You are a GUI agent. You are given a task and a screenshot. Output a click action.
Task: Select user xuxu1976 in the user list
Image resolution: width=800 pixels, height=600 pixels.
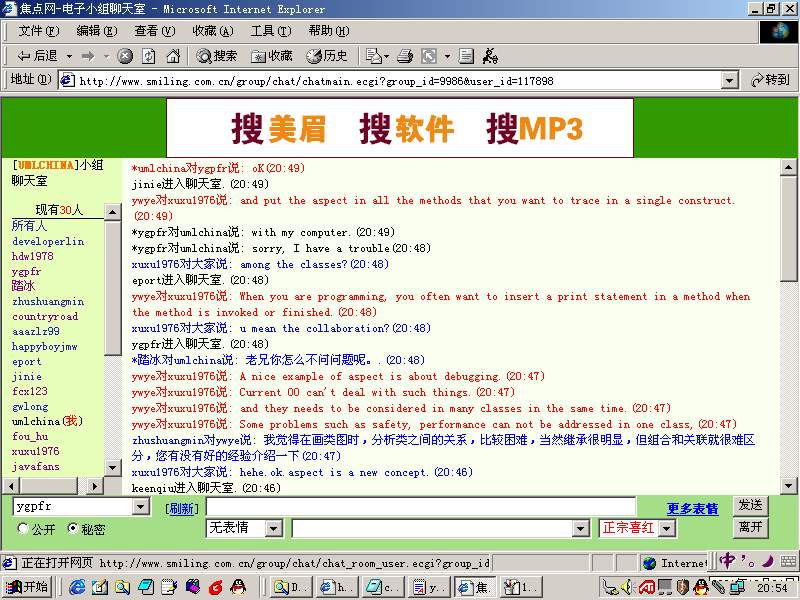click(35, 451)
